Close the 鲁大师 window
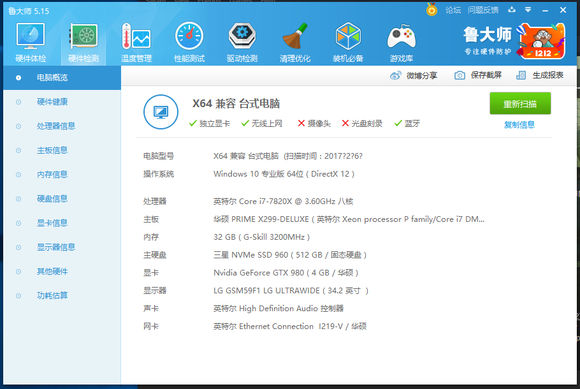Screen dimensions: 580x389 tap(563, 10)
